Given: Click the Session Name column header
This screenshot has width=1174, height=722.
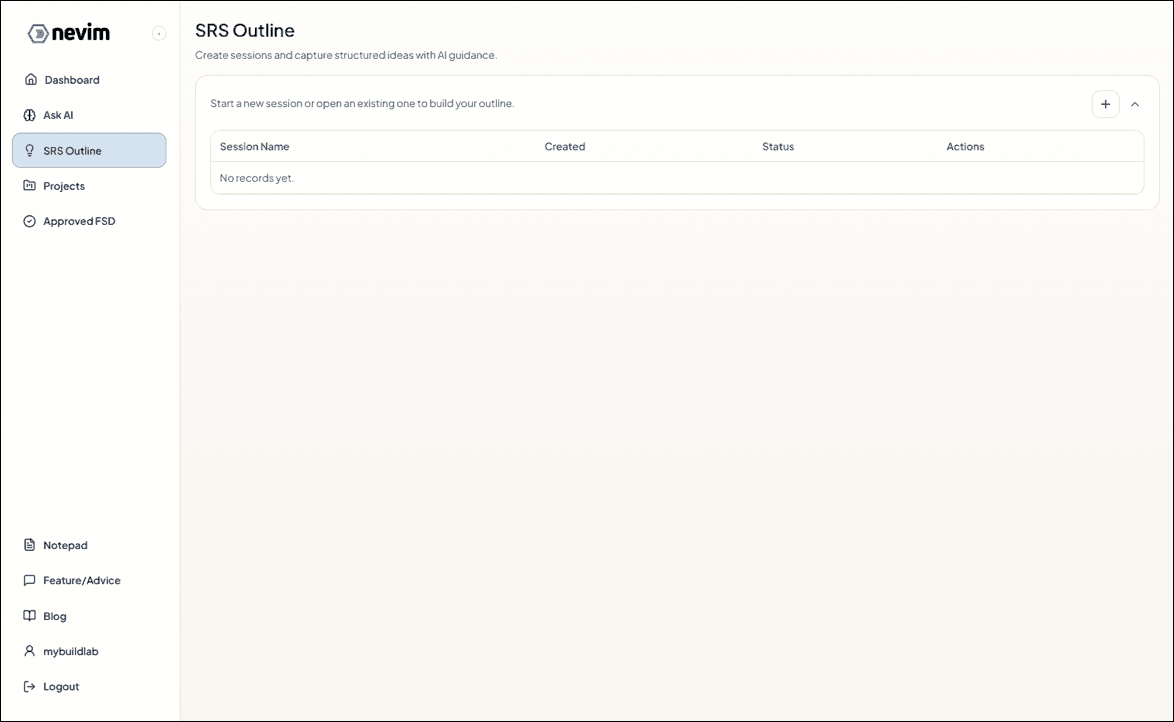Looking at the screenshot, I should click(x=252, y=146).
